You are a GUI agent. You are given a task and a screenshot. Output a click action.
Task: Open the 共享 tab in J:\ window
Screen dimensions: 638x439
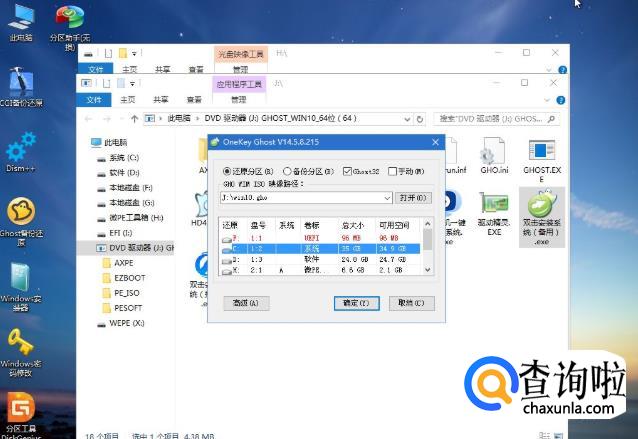tap(161, 100)
